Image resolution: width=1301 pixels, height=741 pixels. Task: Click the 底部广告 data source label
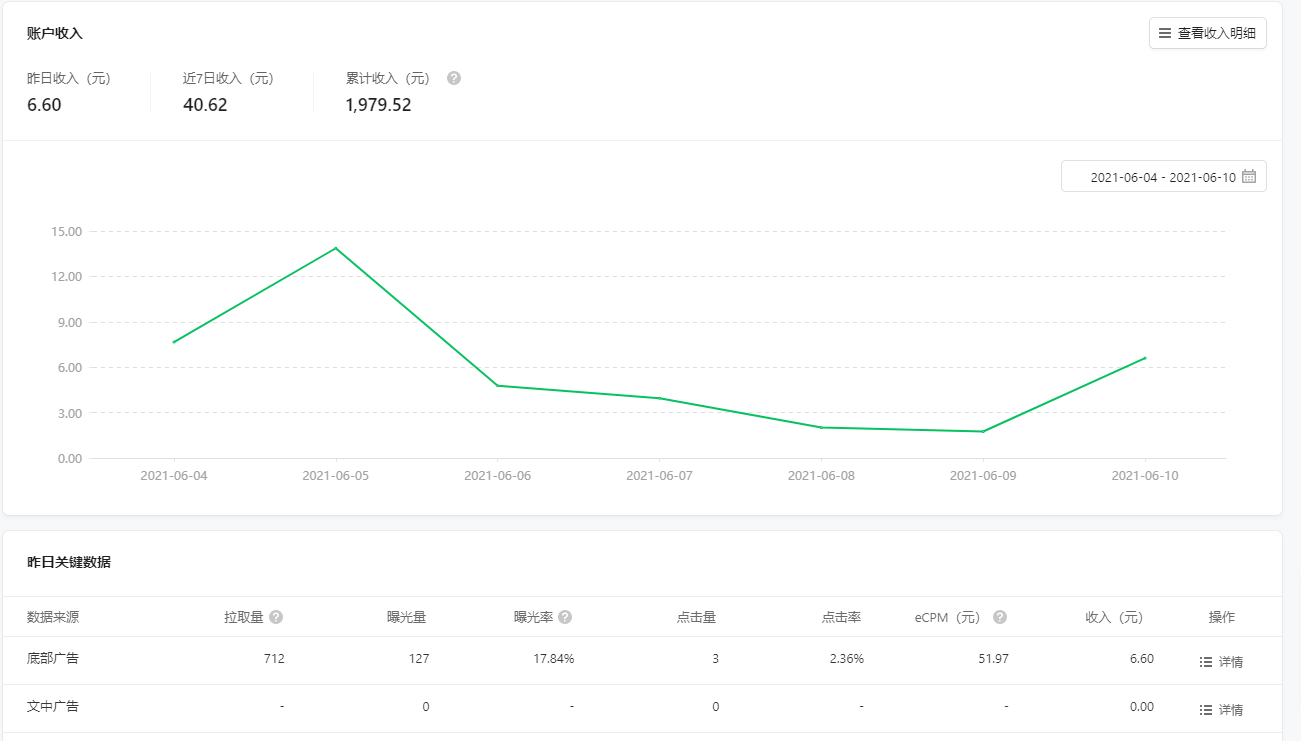[53, 658]
